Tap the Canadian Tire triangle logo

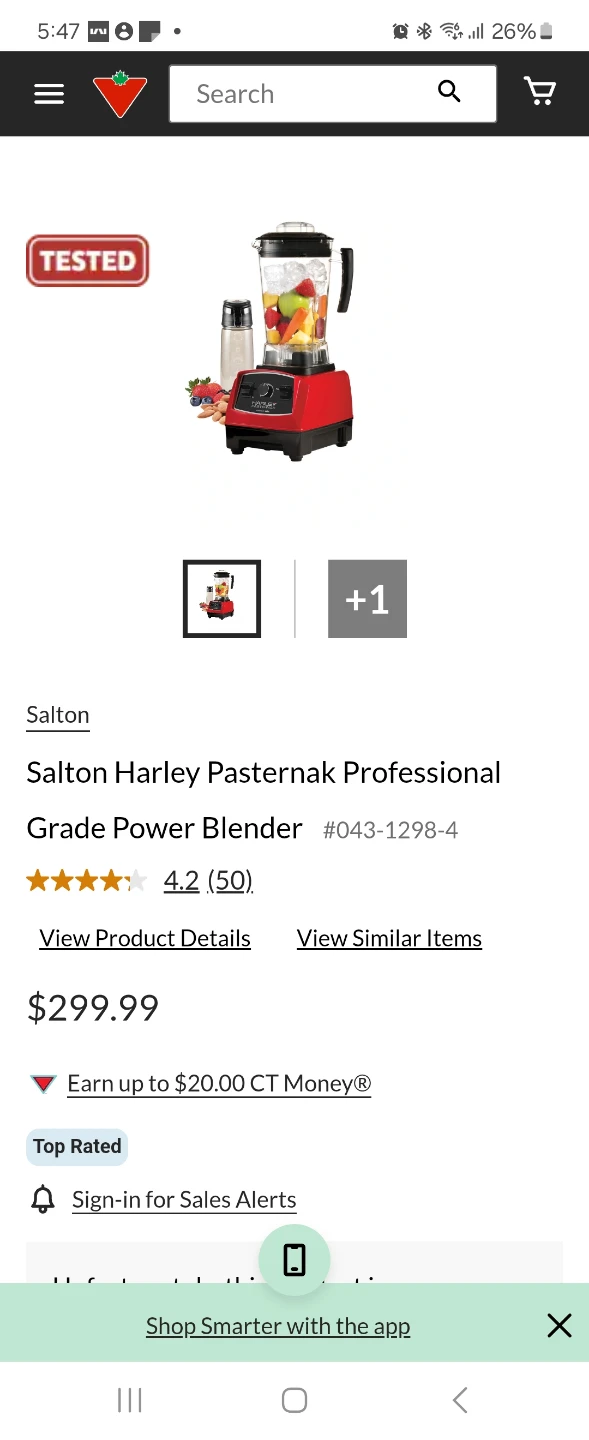pyautogui.click(x=120, y=94)
